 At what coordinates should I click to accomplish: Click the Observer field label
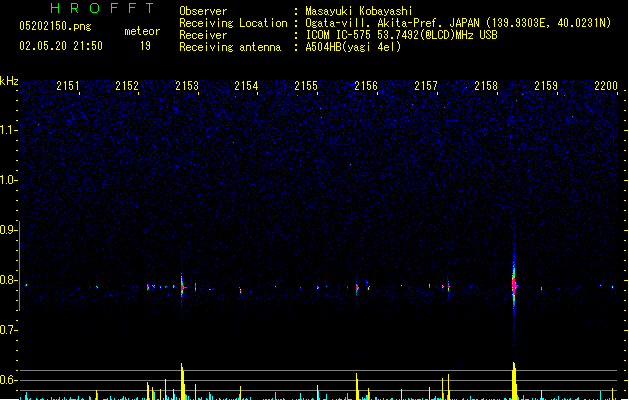pyautogui.click(x=203, y=11)
